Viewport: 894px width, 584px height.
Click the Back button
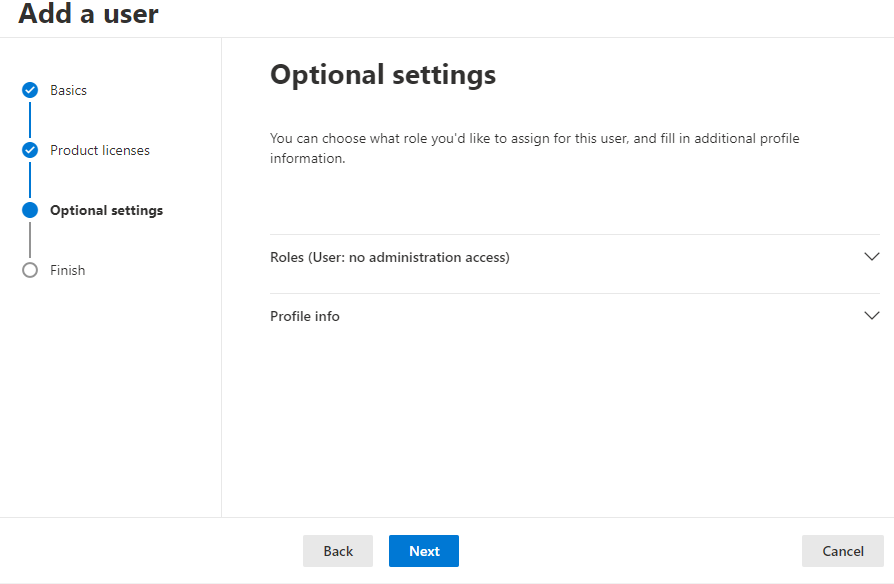[338, 551]
